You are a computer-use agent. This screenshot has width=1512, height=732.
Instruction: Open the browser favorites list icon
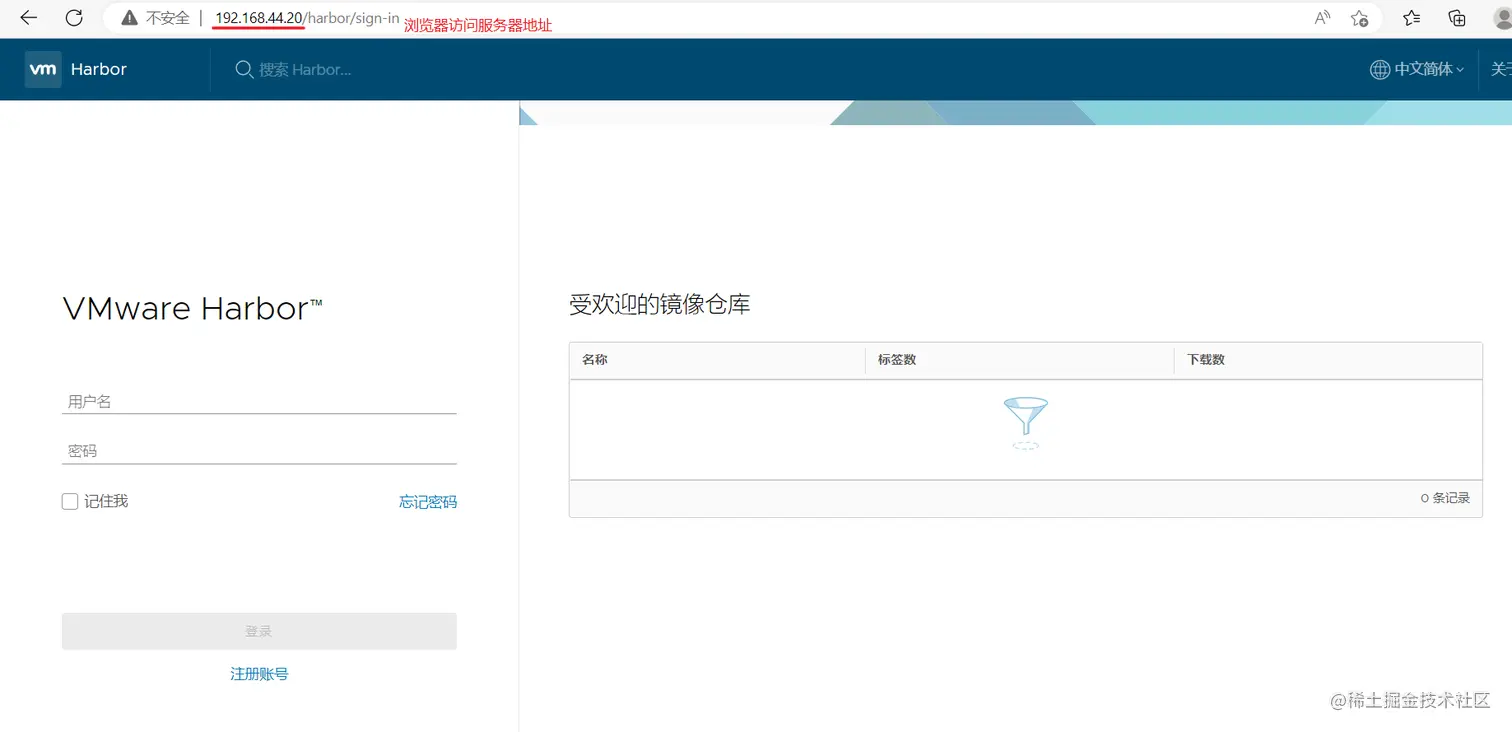(x=1411, y=18)
